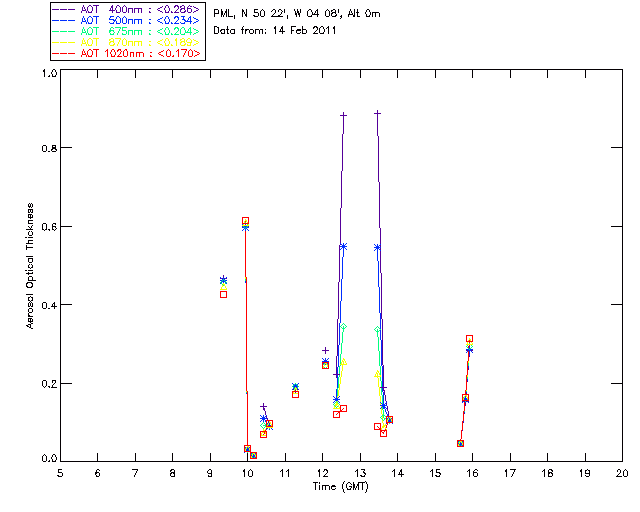This screenshot has height=512, width=640.
Task: Click the purple plus peak marker near 13.5 GMT
Action: 378,113
